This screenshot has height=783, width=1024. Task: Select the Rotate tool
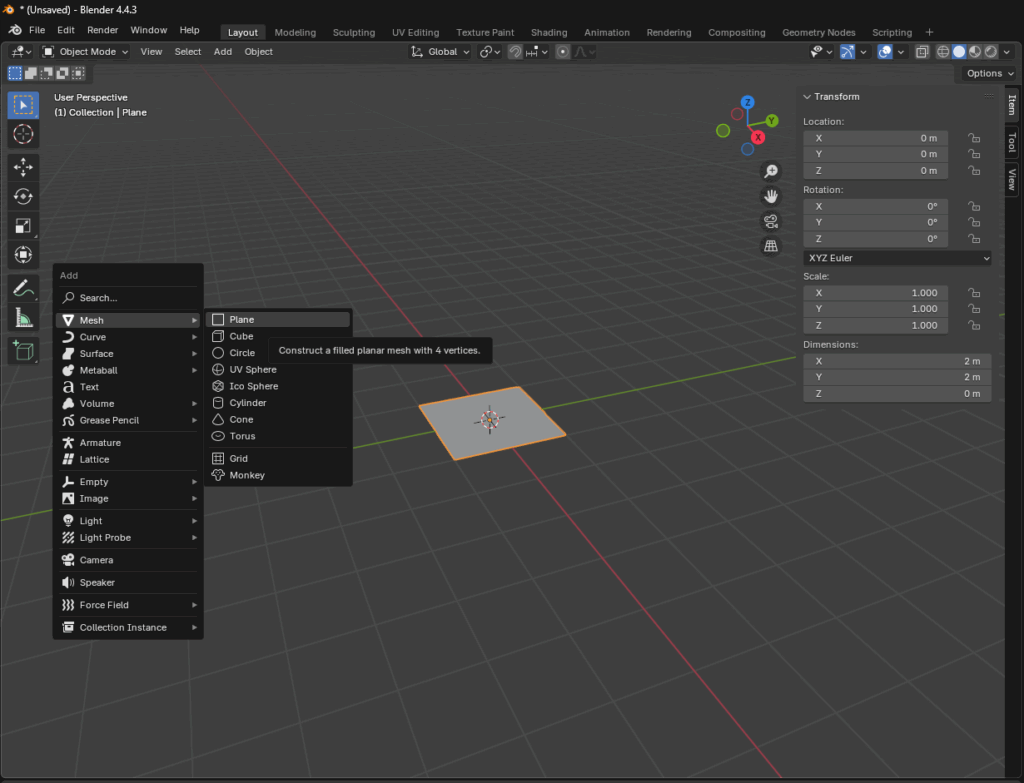(x=23, y=197)
